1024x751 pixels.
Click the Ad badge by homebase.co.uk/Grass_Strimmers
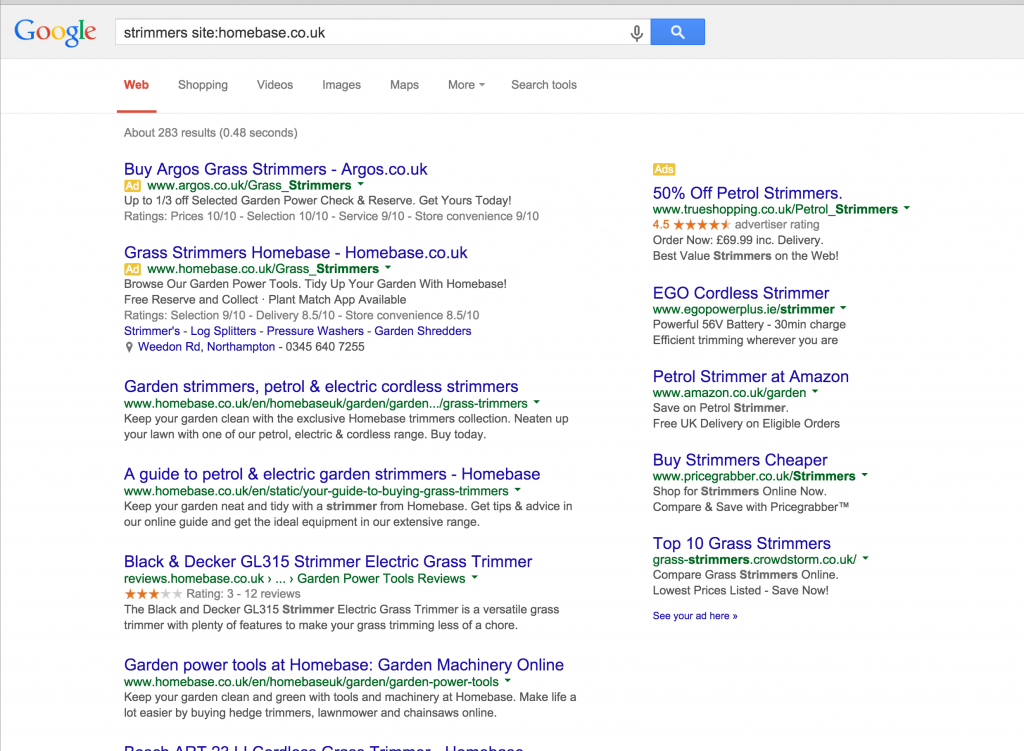pyautogui.click(x=133, y=269)
